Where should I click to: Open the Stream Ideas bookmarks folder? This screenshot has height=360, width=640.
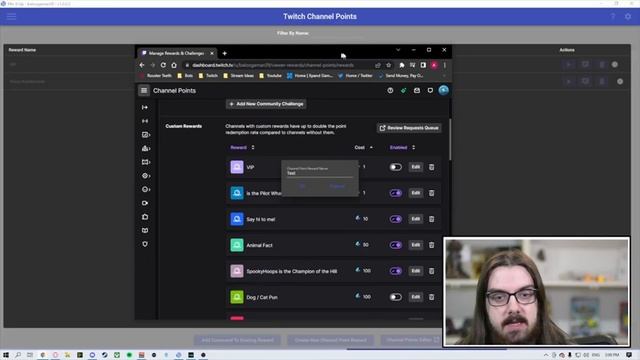coord(238,76)
